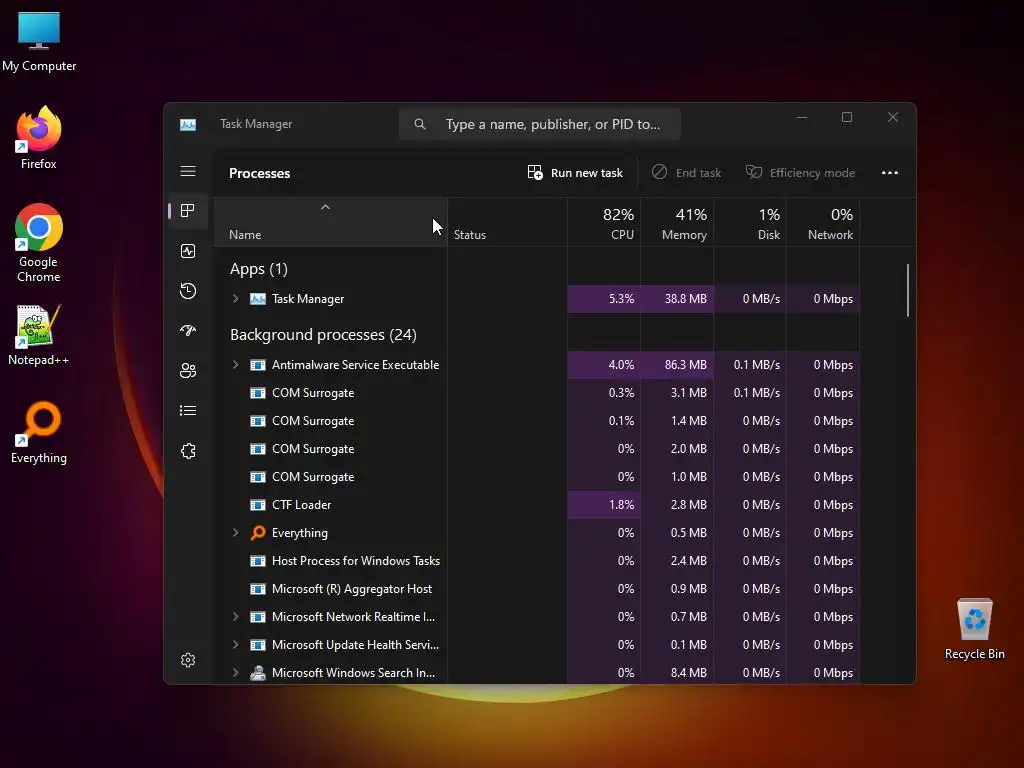Open the three-dot more options menu
This screenshot has height=768, width=1024.
[x=889, y=173]
